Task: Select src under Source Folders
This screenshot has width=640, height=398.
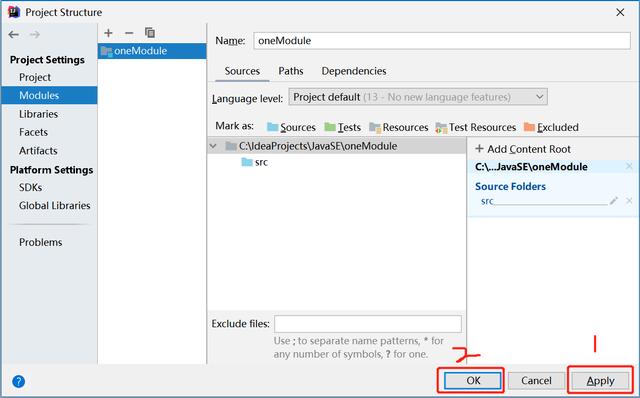Action: click(487, 201)
